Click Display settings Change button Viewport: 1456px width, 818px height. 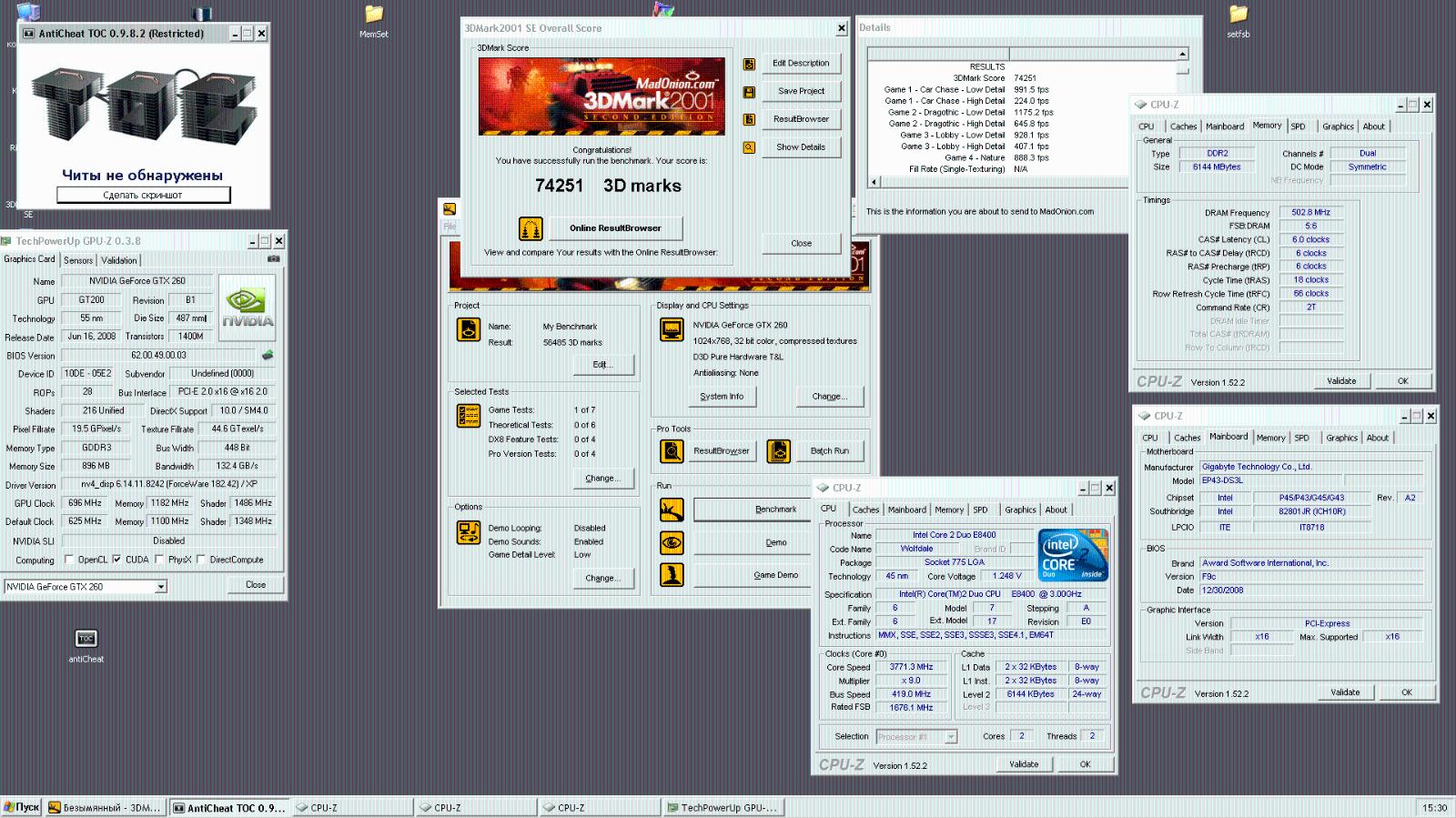tap(829, 397)
